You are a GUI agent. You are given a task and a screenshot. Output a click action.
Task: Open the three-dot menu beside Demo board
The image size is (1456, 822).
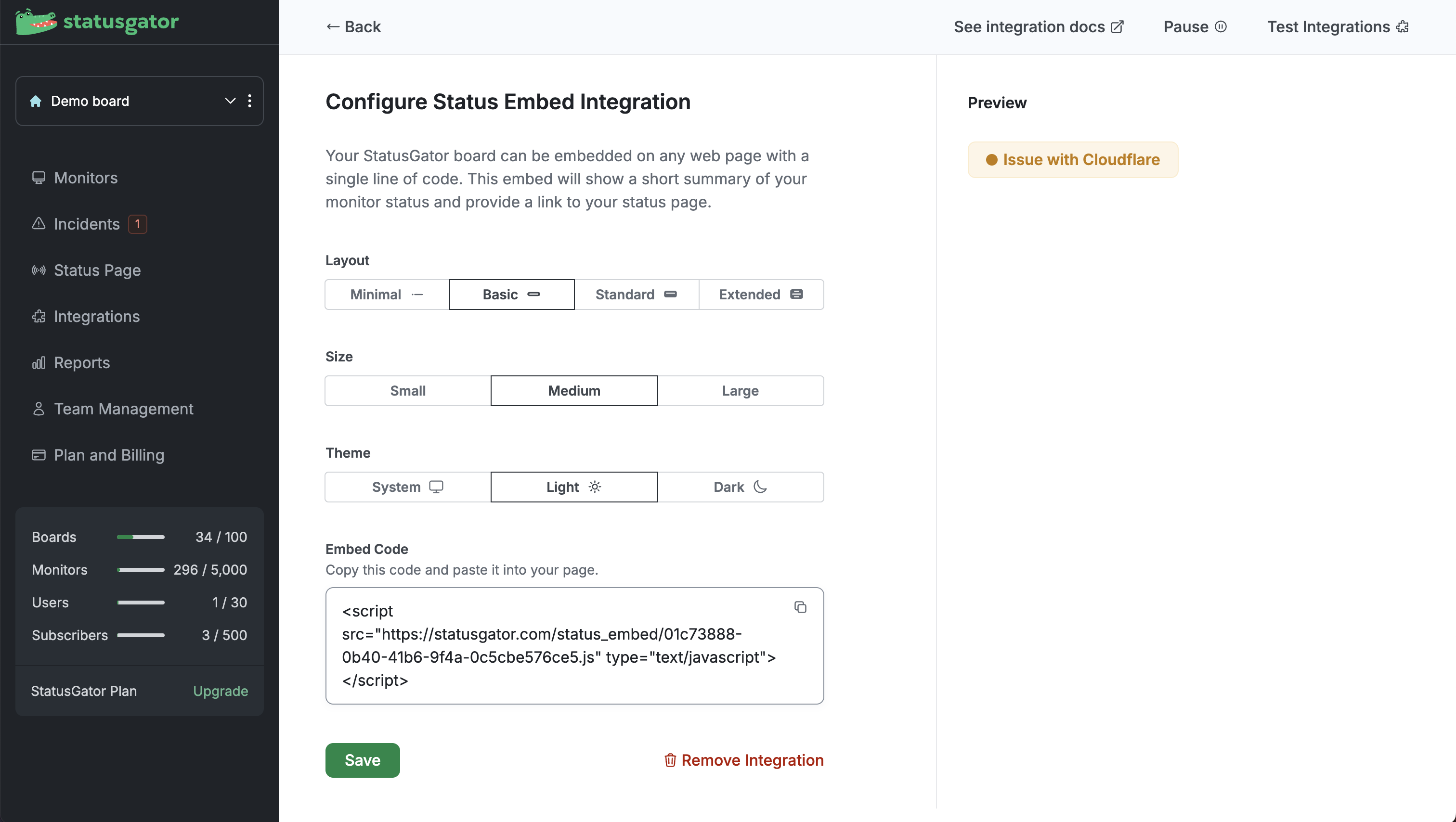point(249,101)
